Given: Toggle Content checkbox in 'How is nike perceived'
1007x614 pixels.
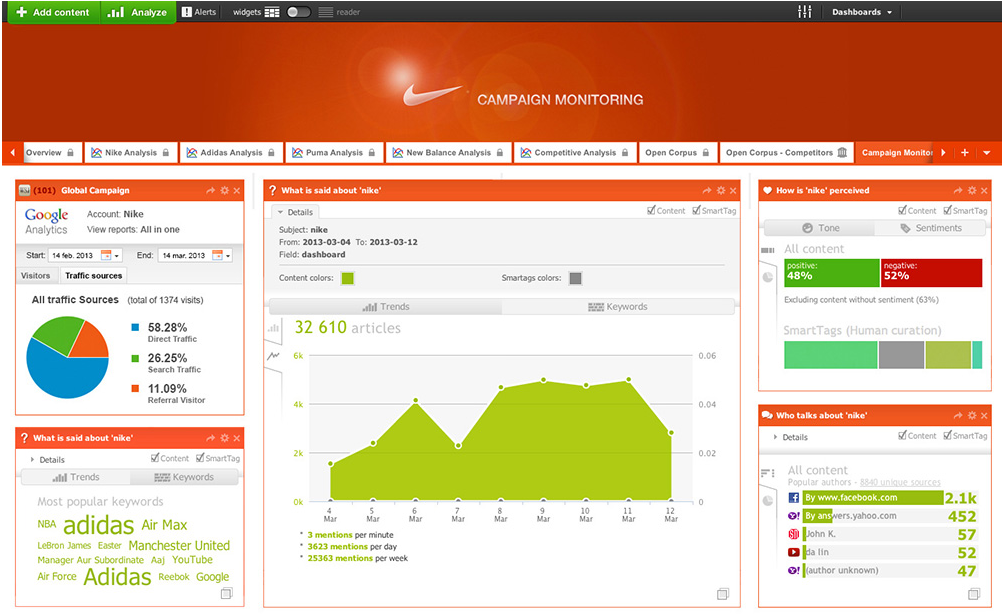Looking at the screenshot, I should coord(917,211).
